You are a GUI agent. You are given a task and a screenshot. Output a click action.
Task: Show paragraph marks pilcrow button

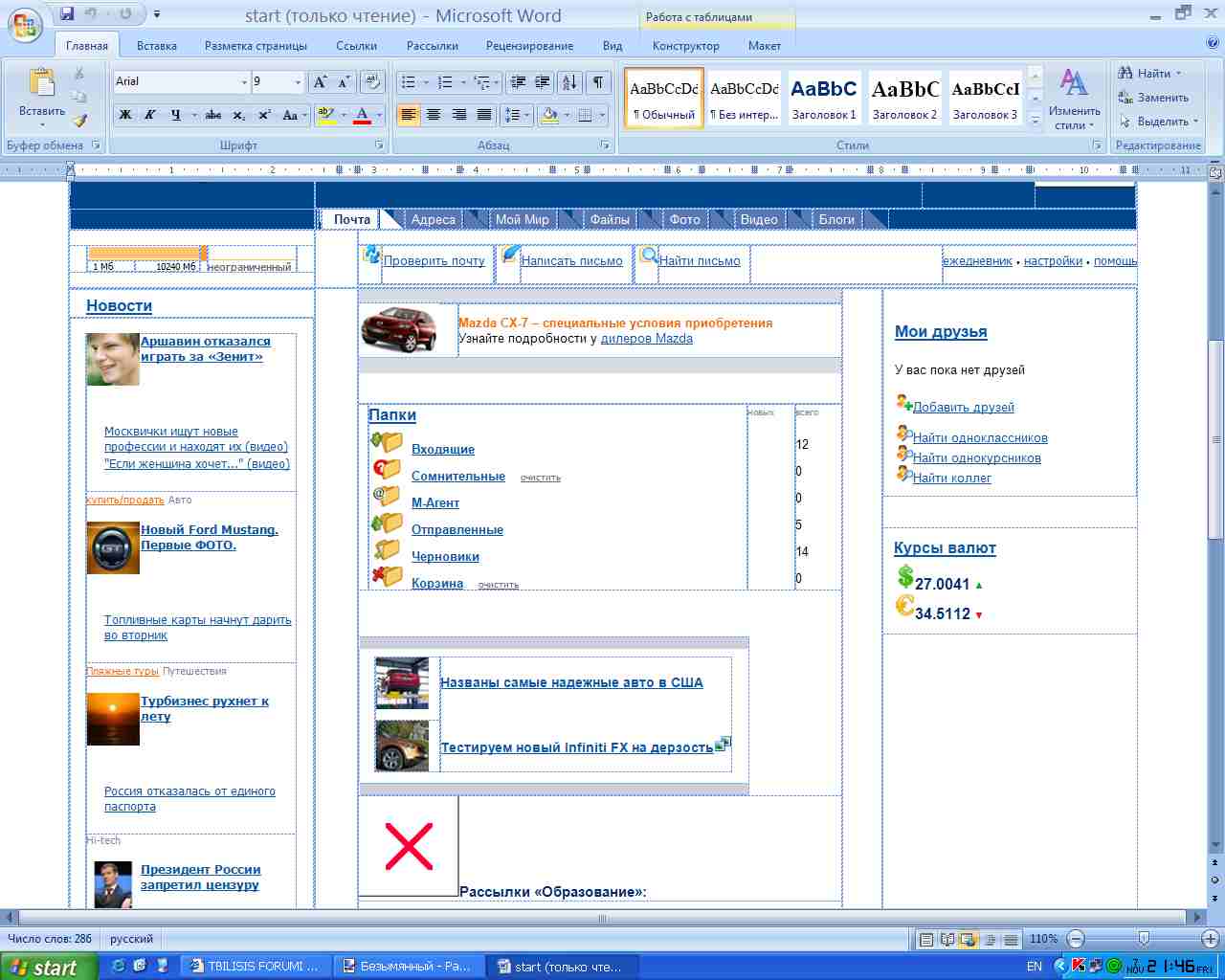tap(598, 82)
